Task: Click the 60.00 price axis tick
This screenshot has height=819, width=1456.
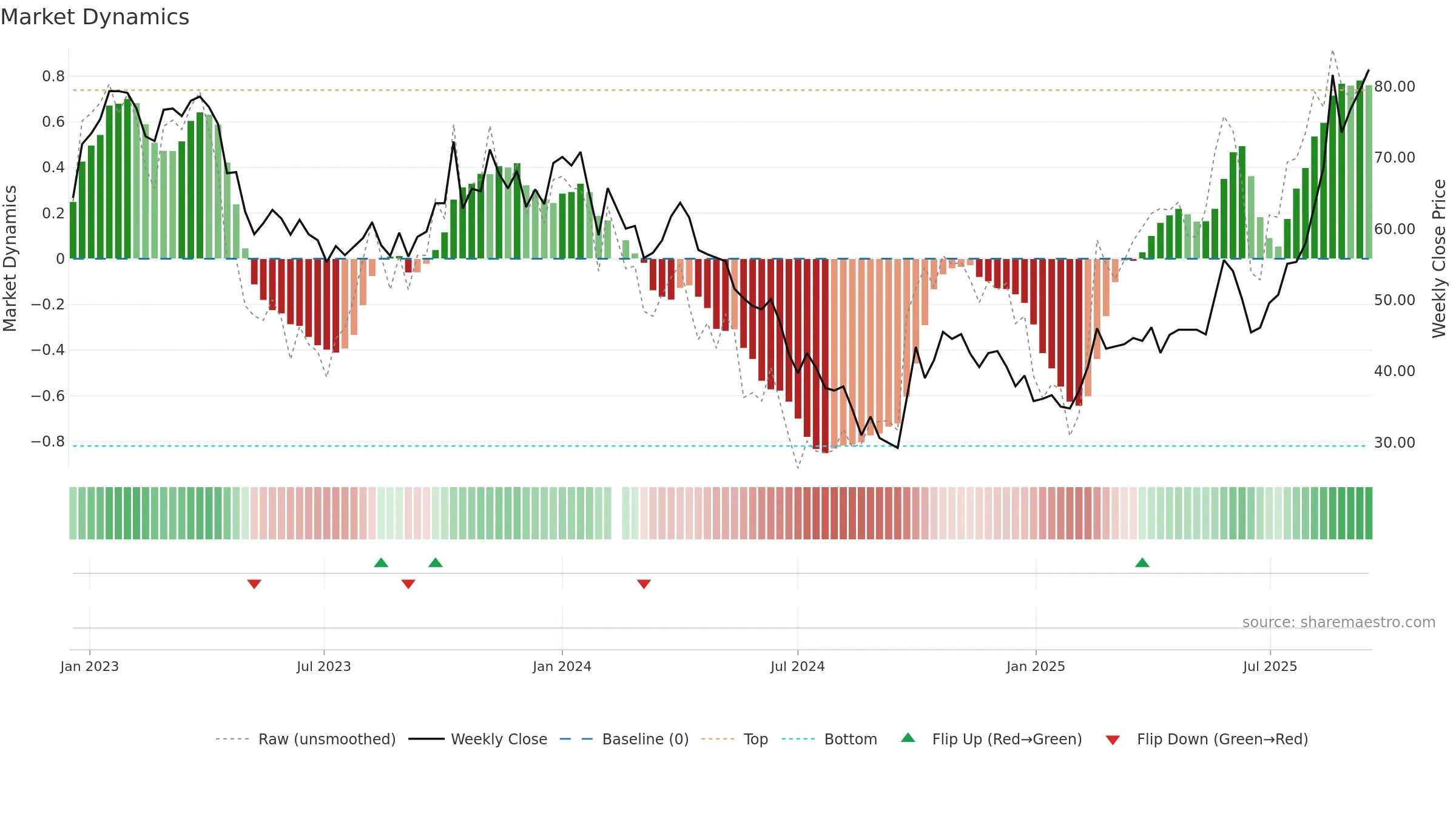Action: click(1395, 229)
